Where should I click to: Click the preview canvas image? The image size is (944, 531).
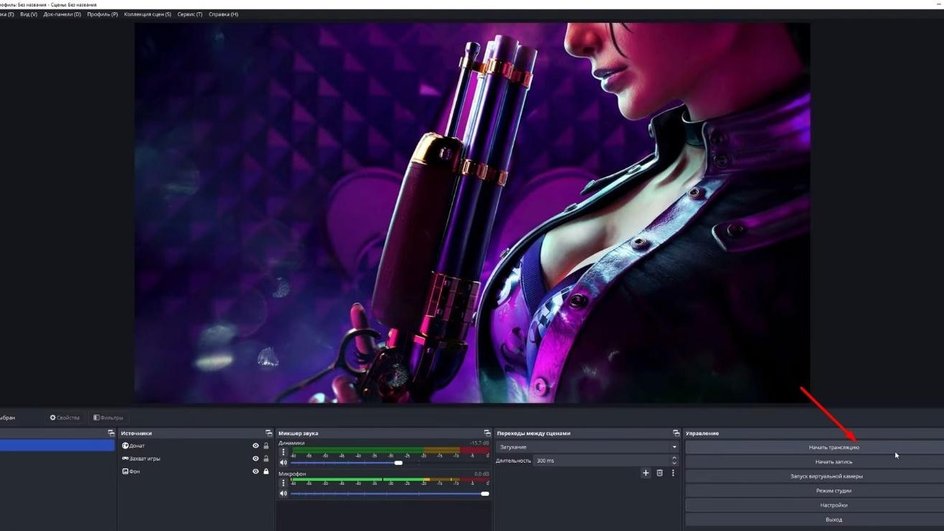(472, 213)
